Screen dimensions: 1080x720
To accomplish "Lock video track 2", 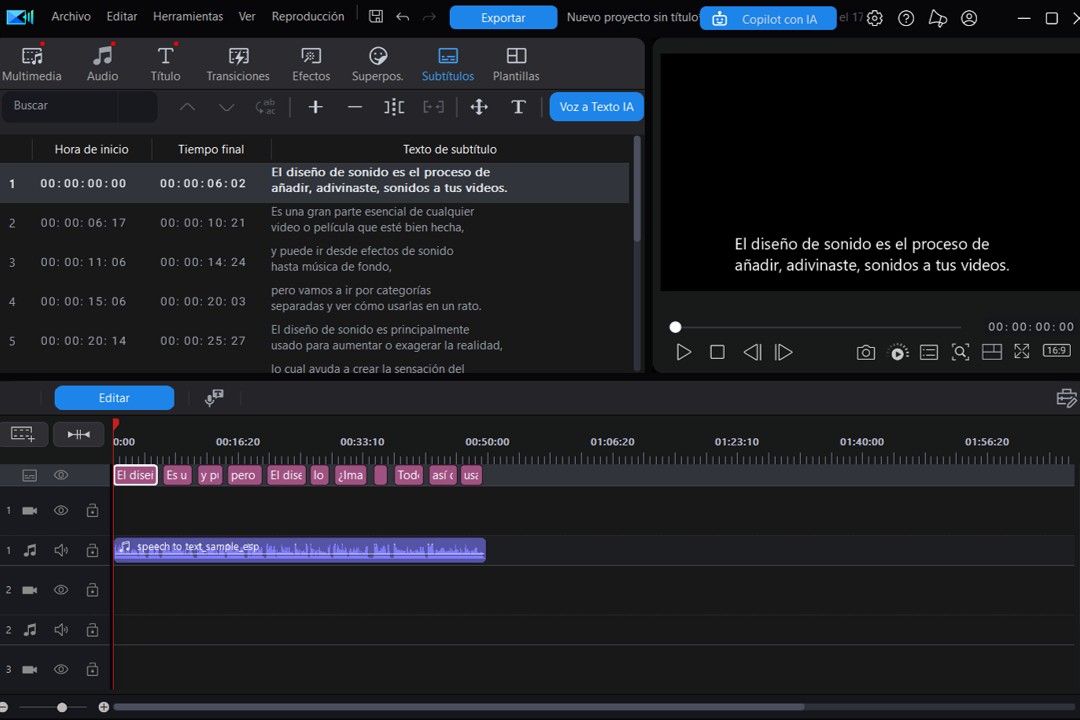I will pos(92,589).
